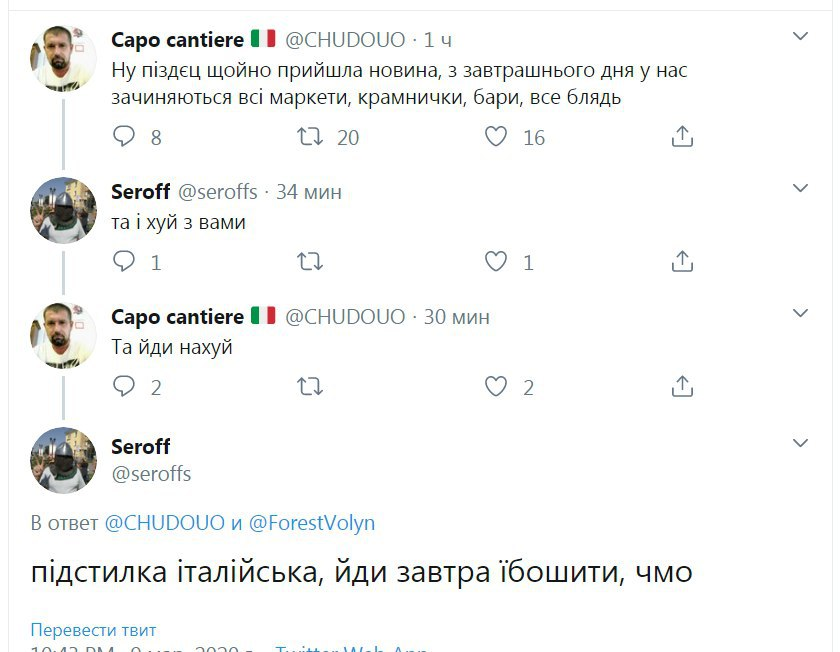Image resolution: width=840 pixels, height=652 pixels.
Task: Open Capo cantiere's avatar on first tweet
Action: [x=65, y=58]
